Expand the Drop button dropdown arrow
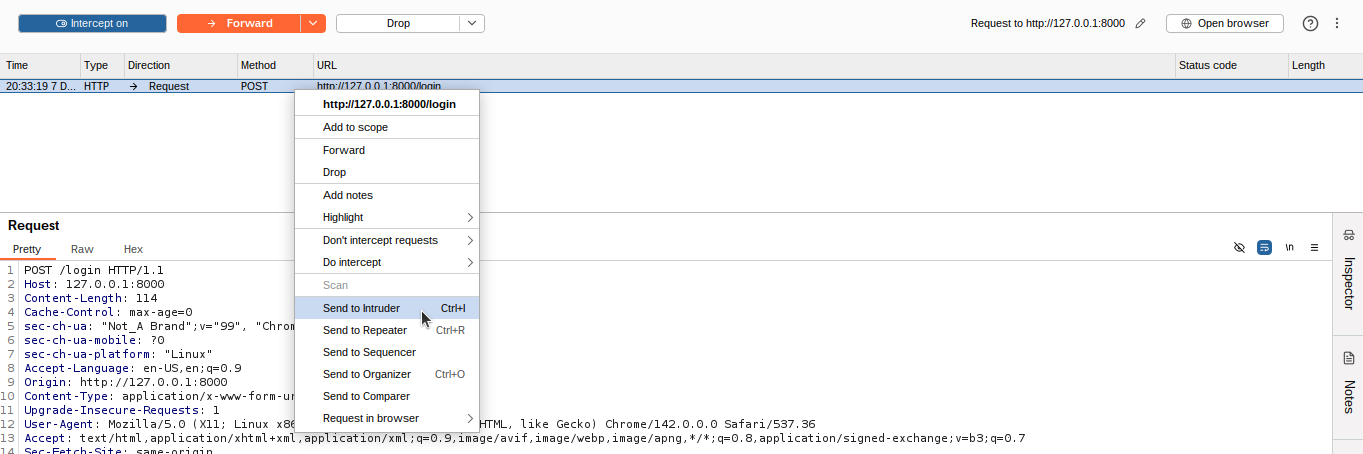The width and height of the screenshot is (1363, 454). (472, 23)
